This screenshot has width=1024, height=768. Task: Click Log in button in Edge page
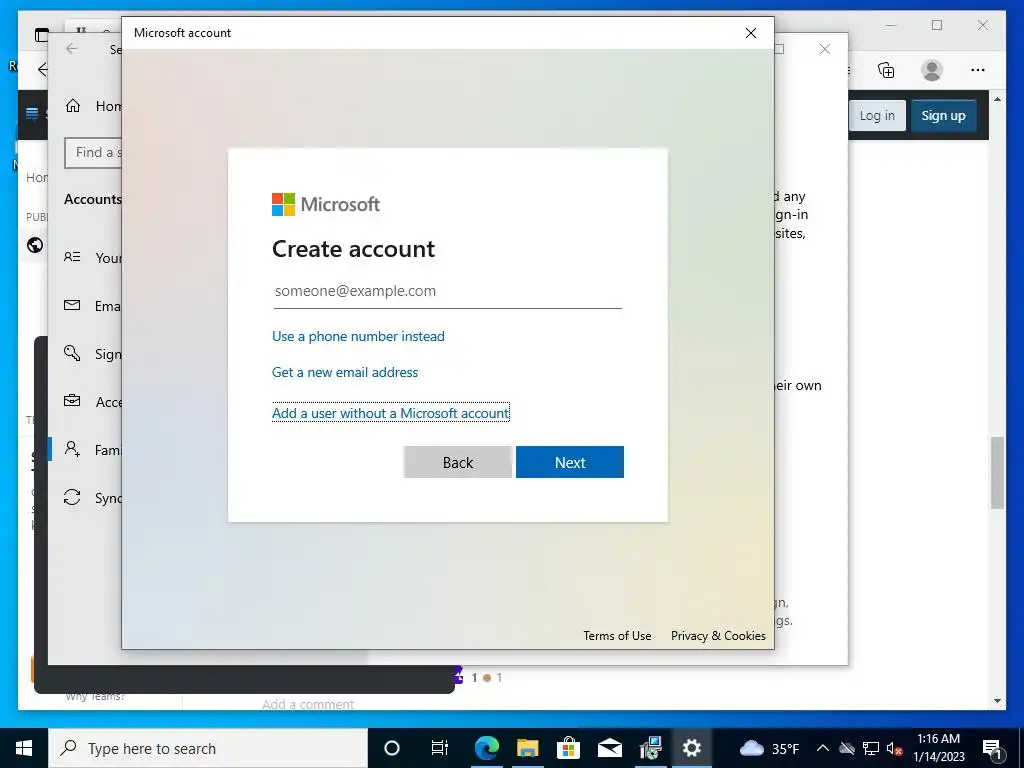877,116
